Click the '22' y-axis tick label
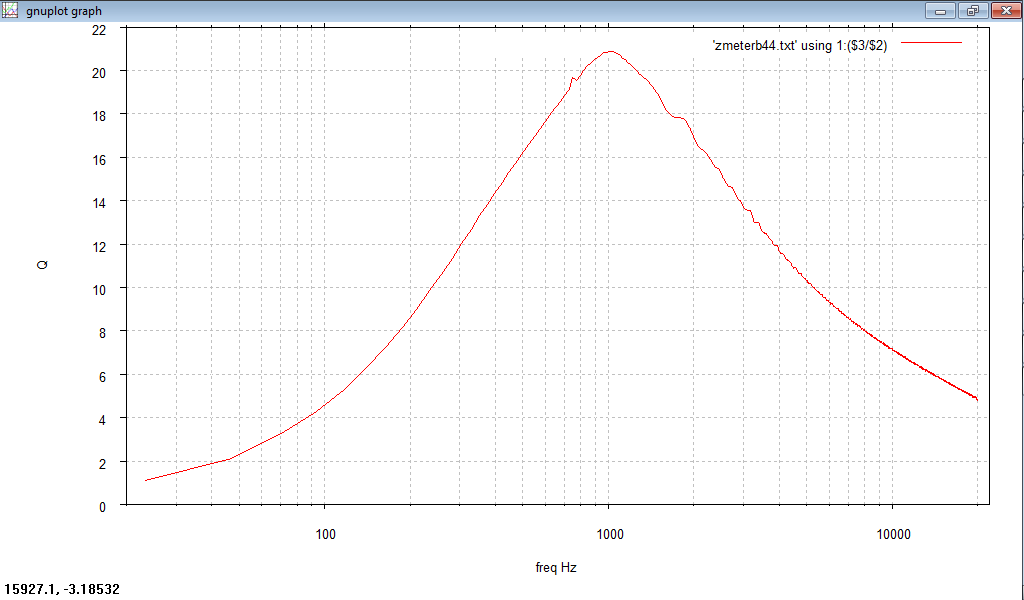 [x=99, y=29]
